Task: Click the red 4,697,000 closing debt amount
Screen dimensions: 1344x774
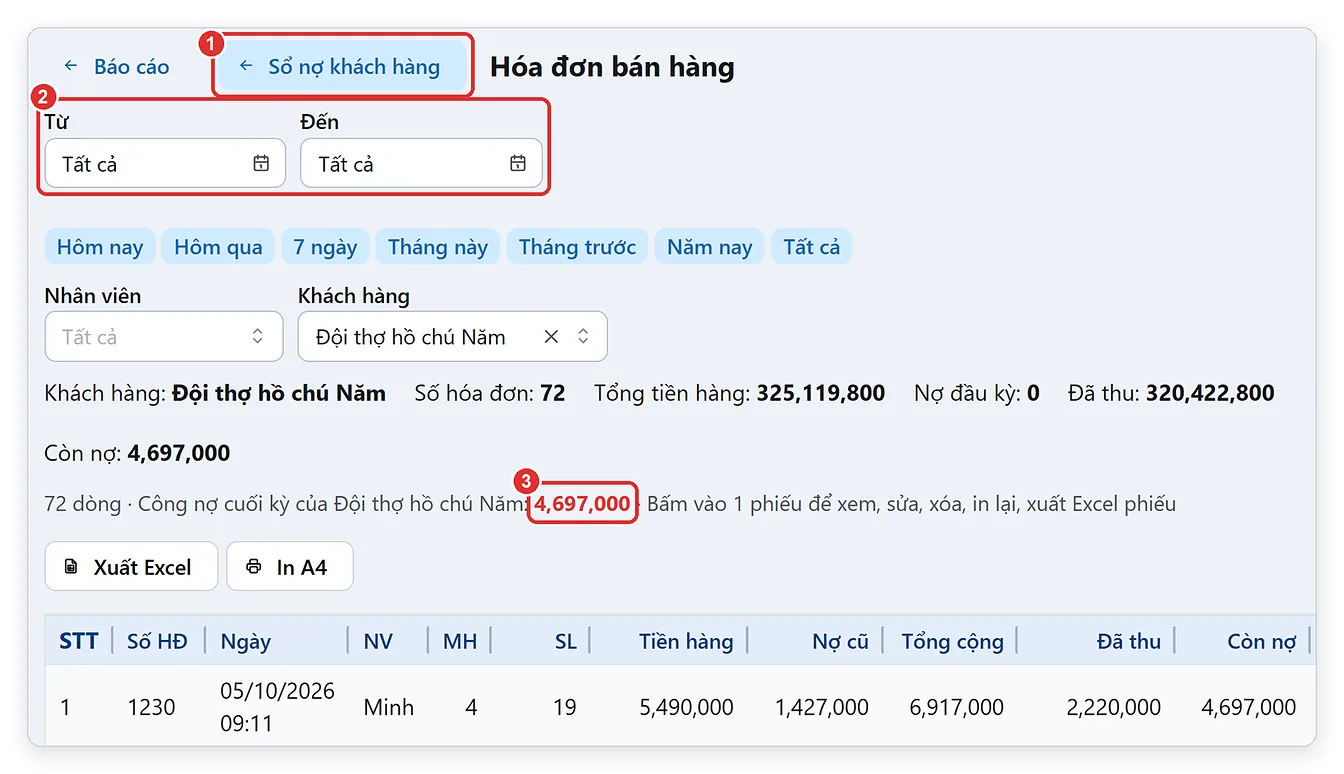Action: point(582,503)
